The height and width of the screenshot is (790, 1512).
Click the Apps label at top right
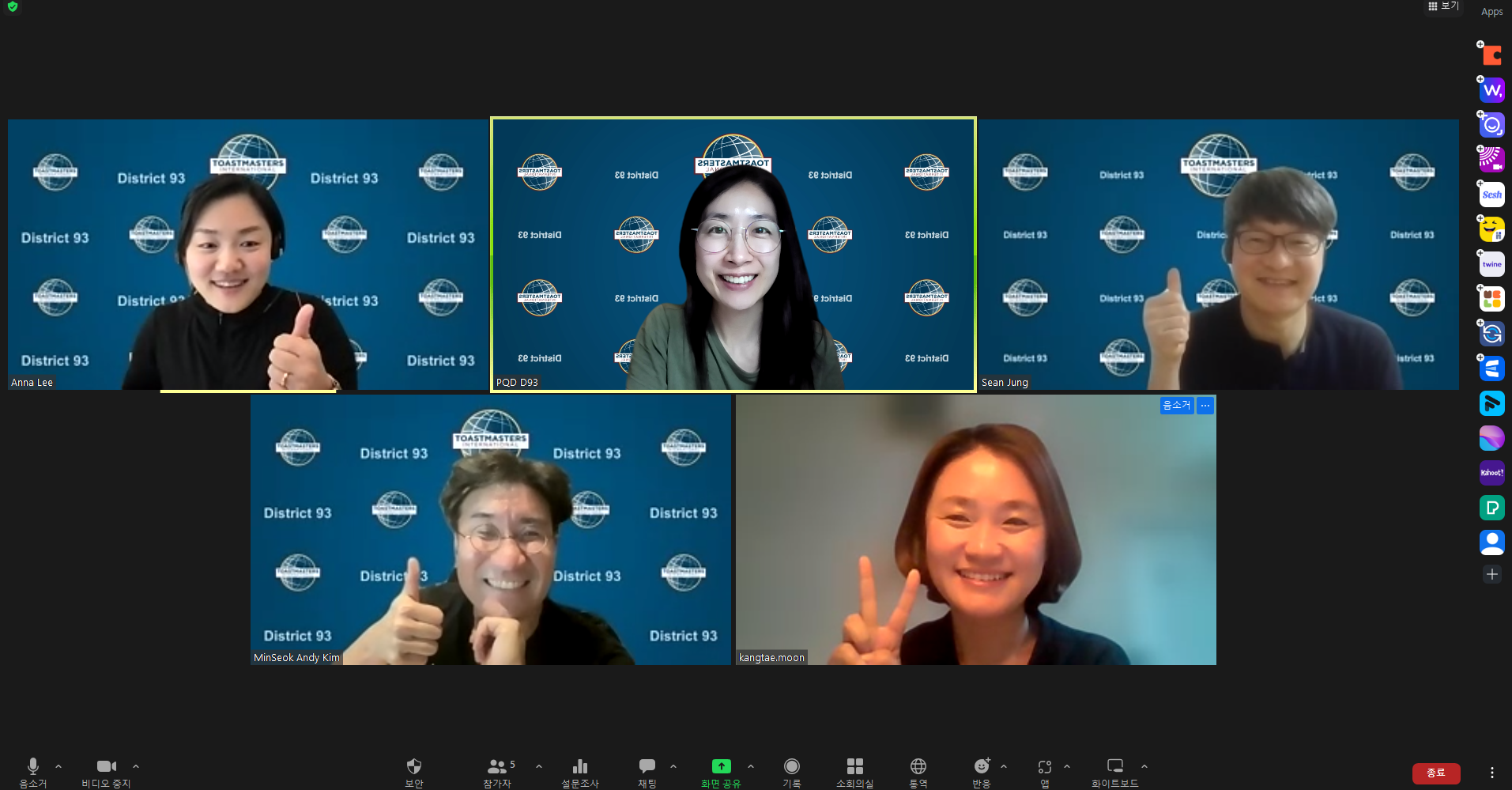point(1491,12)
